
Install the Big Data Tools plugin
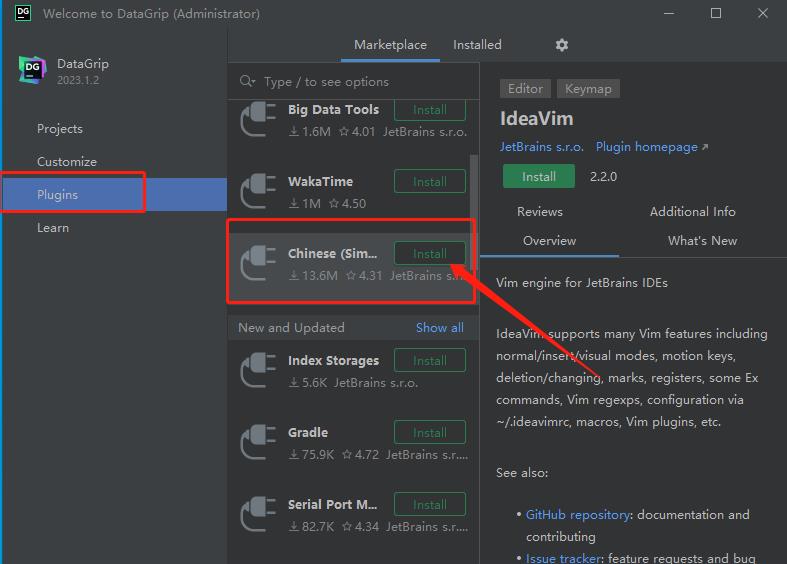430,110
